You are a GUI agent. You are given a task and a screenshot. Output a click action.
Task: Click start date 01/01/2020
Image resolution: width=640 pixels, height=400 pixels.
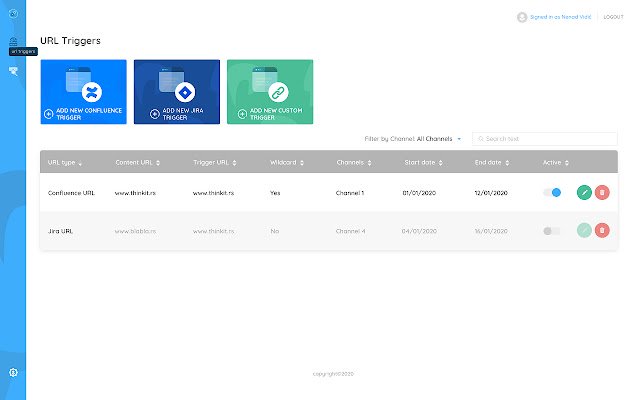pyautogui.click(x=419, y=193)
